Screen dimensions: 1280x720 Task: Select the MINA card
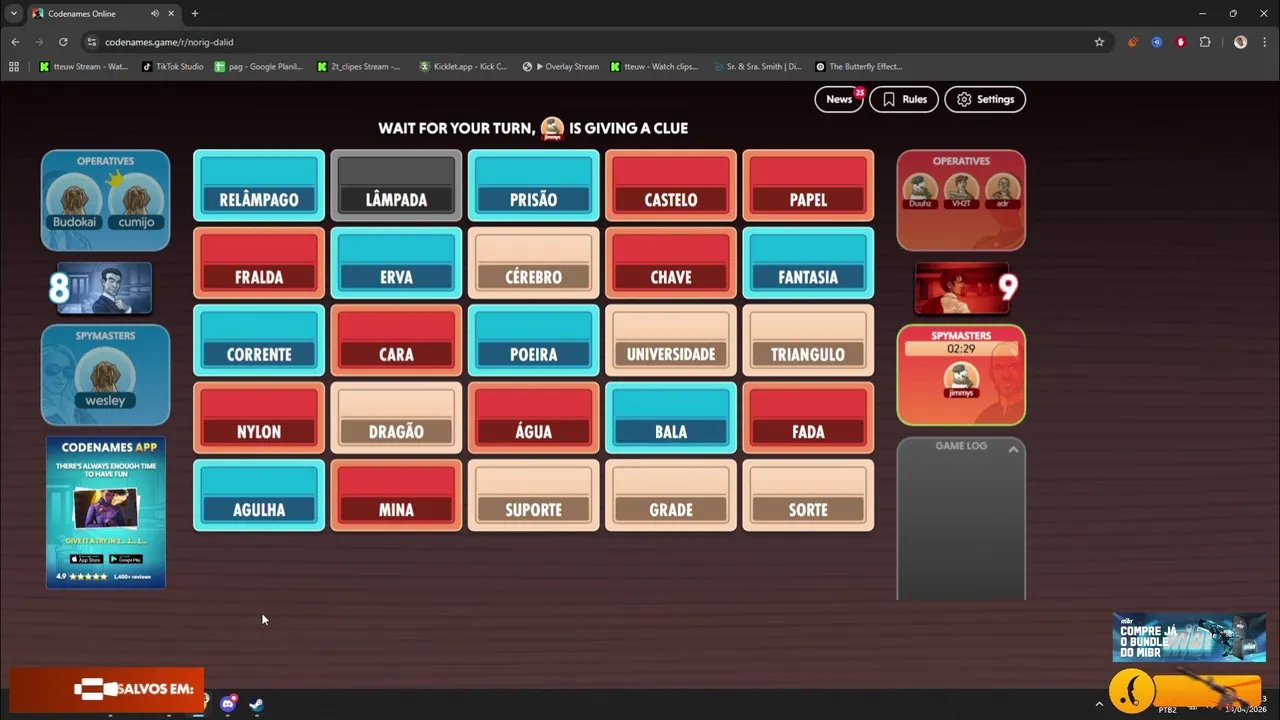pyautogui.click(x=396, y=495)
